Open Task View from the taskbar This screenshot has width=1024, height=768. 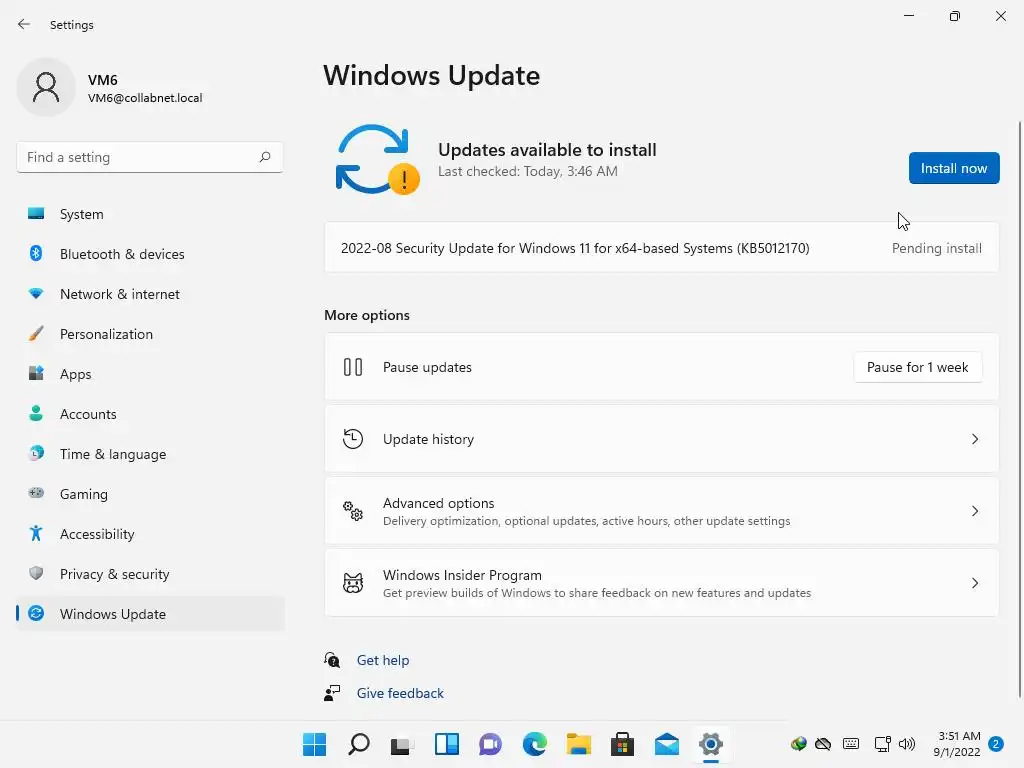(402, 744)
